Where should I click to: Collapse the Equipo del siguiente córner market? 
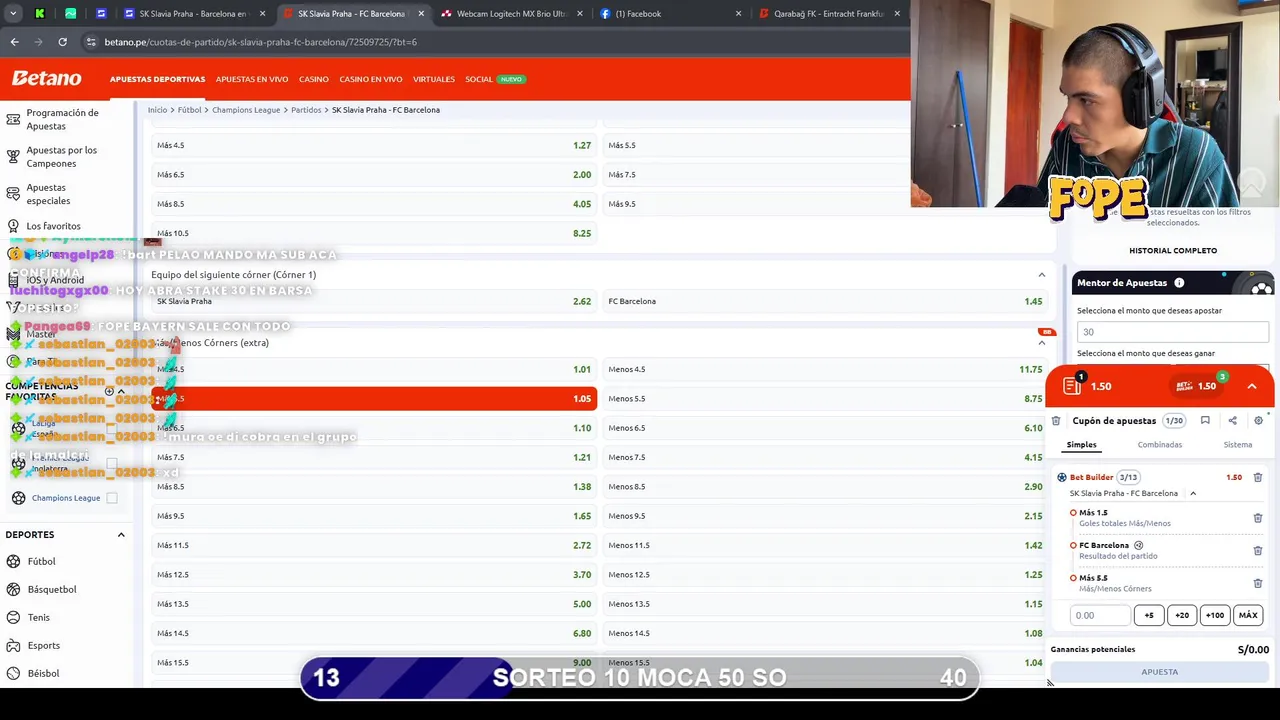pos(1041,275)
